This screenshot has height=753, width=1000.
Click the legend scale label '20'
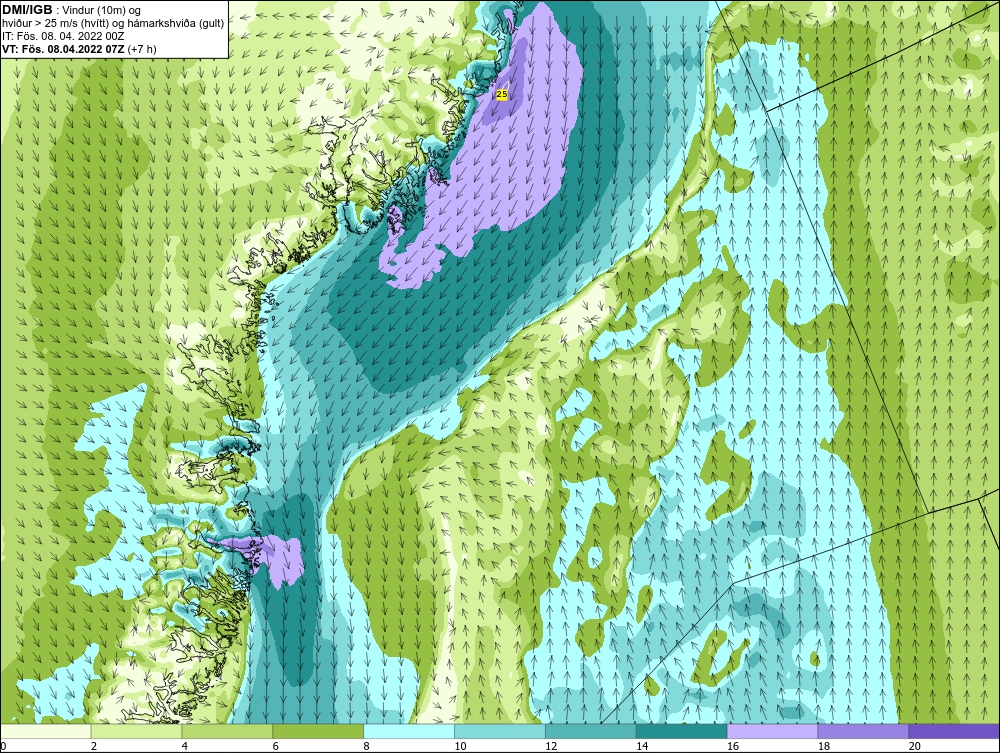(x=915, y=746)
